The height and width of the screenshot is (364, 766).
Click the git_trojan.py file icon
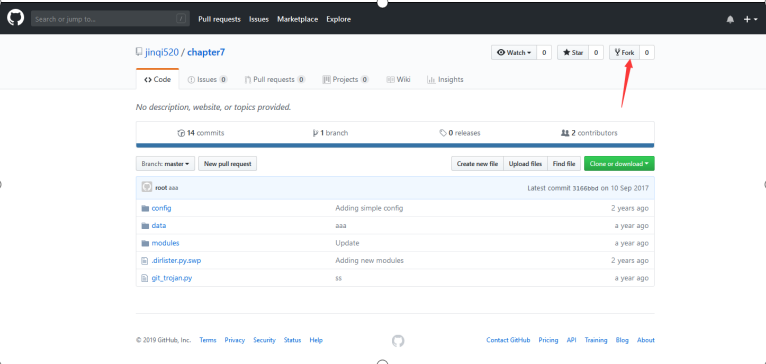pyautogui.click(x=144, y=278)
